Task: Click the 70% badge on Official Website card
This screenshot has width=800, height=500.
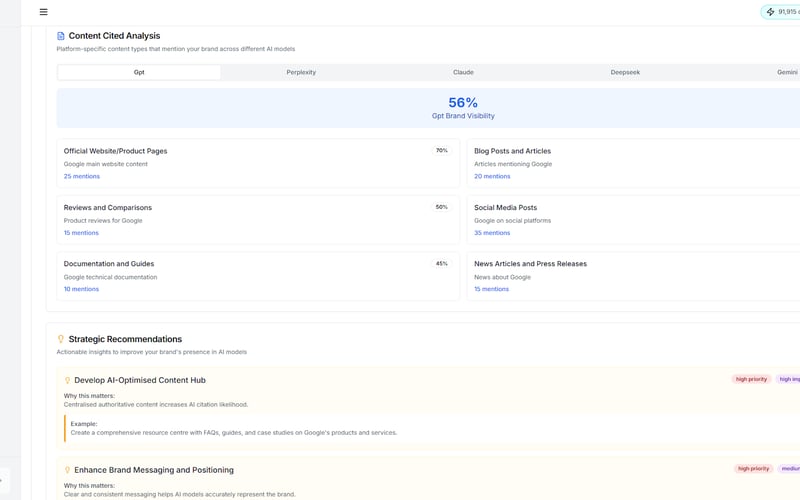Action: (x=442, y=151)
